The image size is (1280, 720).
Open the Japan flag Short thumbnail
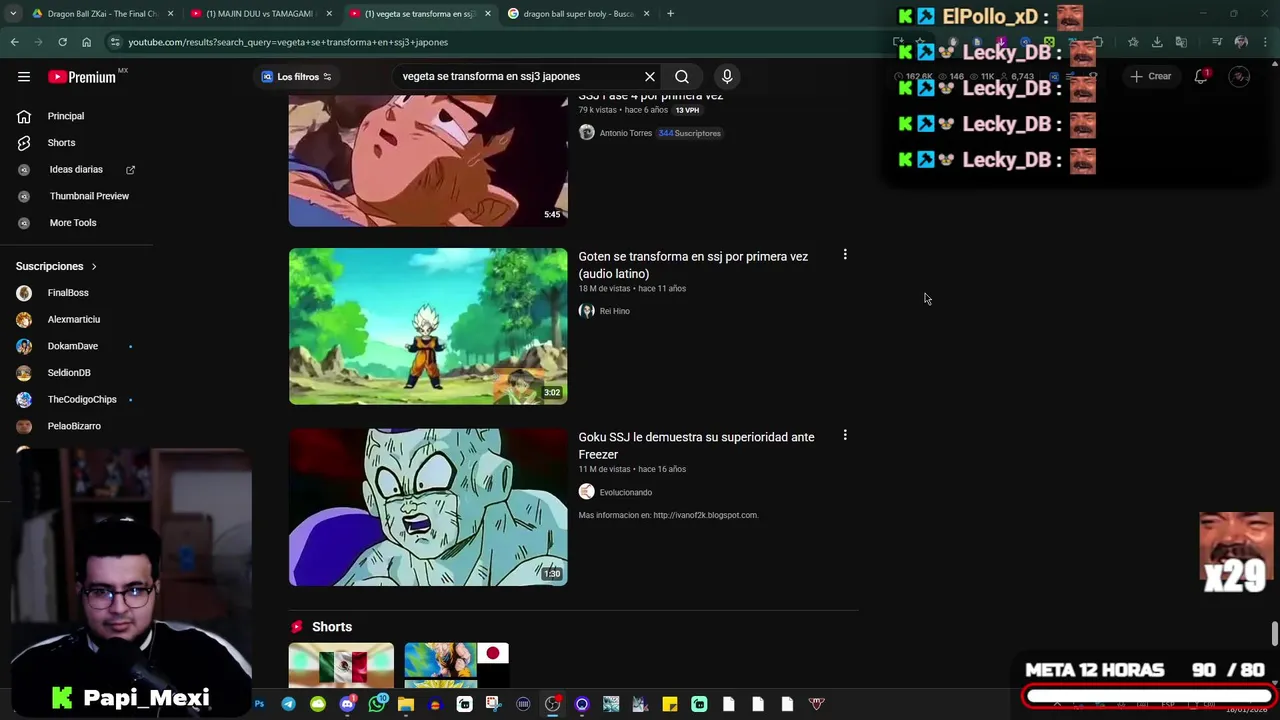[x=457, y=666]
